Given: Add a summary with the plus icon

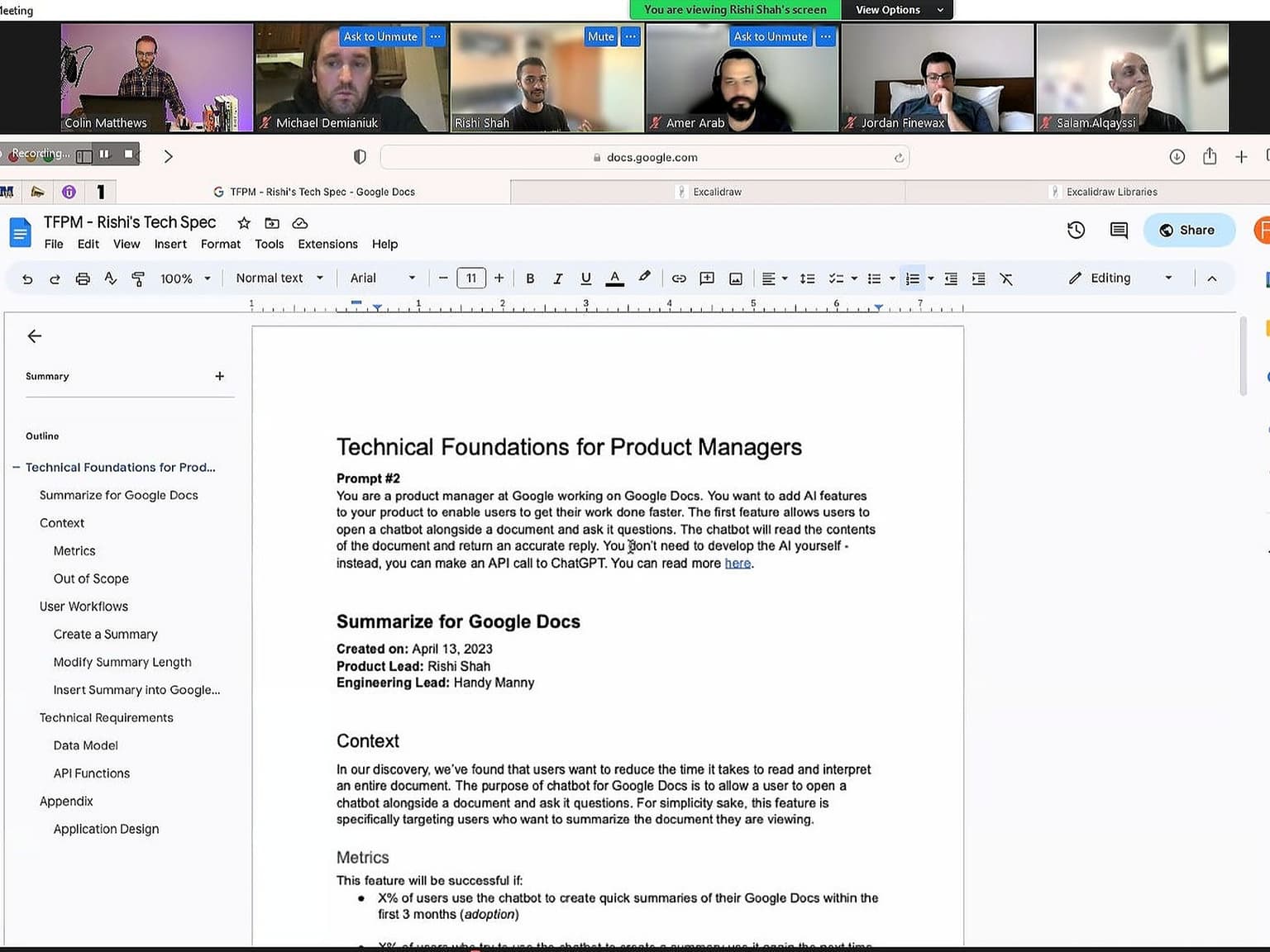Looking at the screenshot, I should click(x=220, y=376).
